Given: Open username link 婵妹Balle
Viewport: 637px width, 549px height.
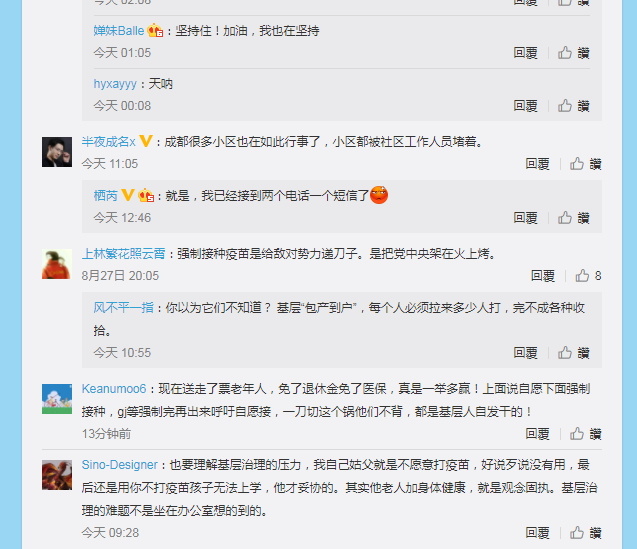Looking at the screenshot, I should [119, 31].
